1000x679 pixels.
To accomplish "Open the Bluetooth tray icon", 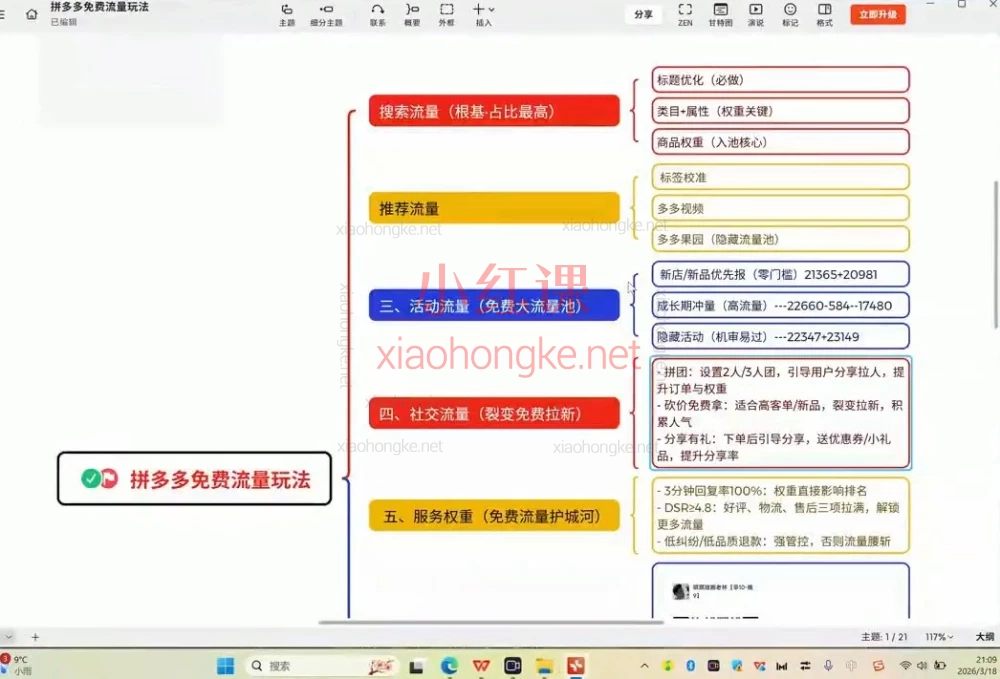I will [691, 666].
